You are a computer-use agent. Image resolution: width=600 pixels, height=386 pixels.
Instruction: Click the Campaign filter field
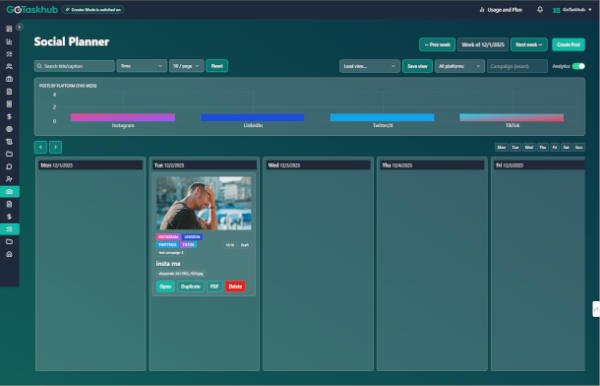517,66
